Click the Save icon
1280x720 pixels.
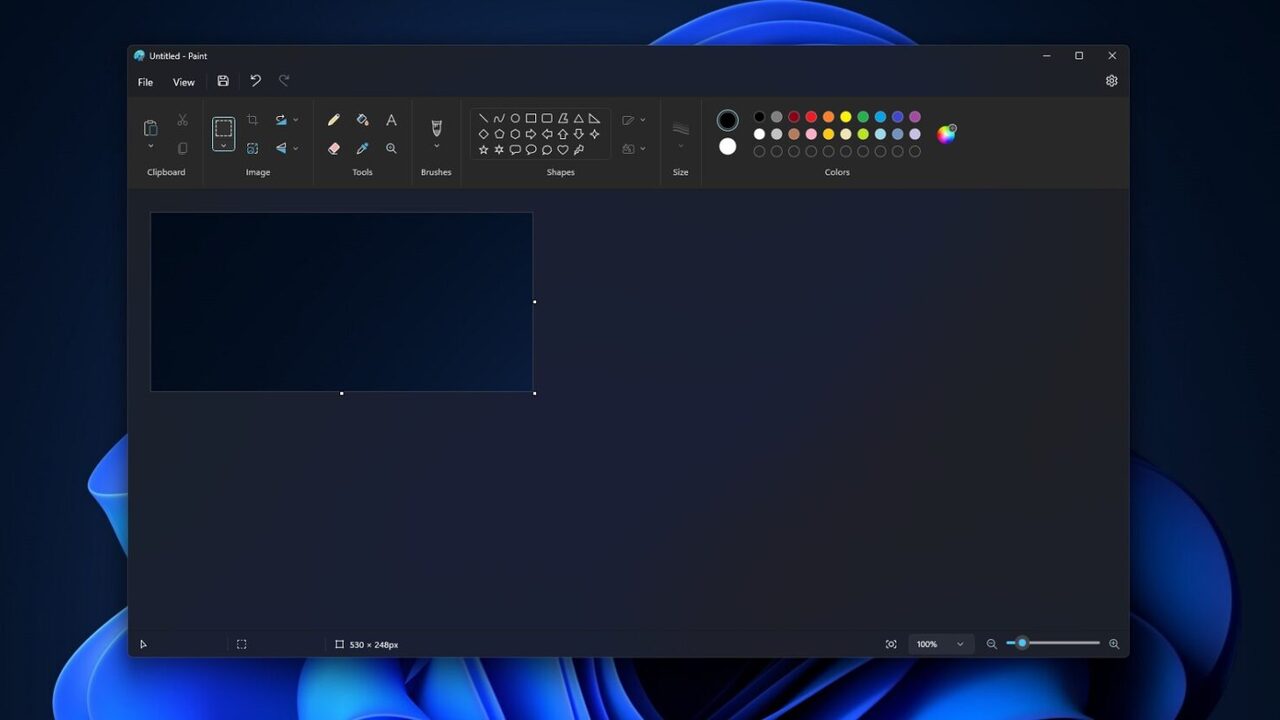point(223,81)
